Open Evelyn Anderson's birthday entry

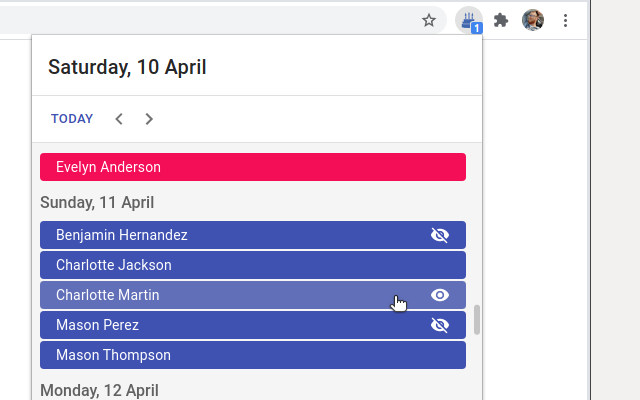(x=253, y=167)
